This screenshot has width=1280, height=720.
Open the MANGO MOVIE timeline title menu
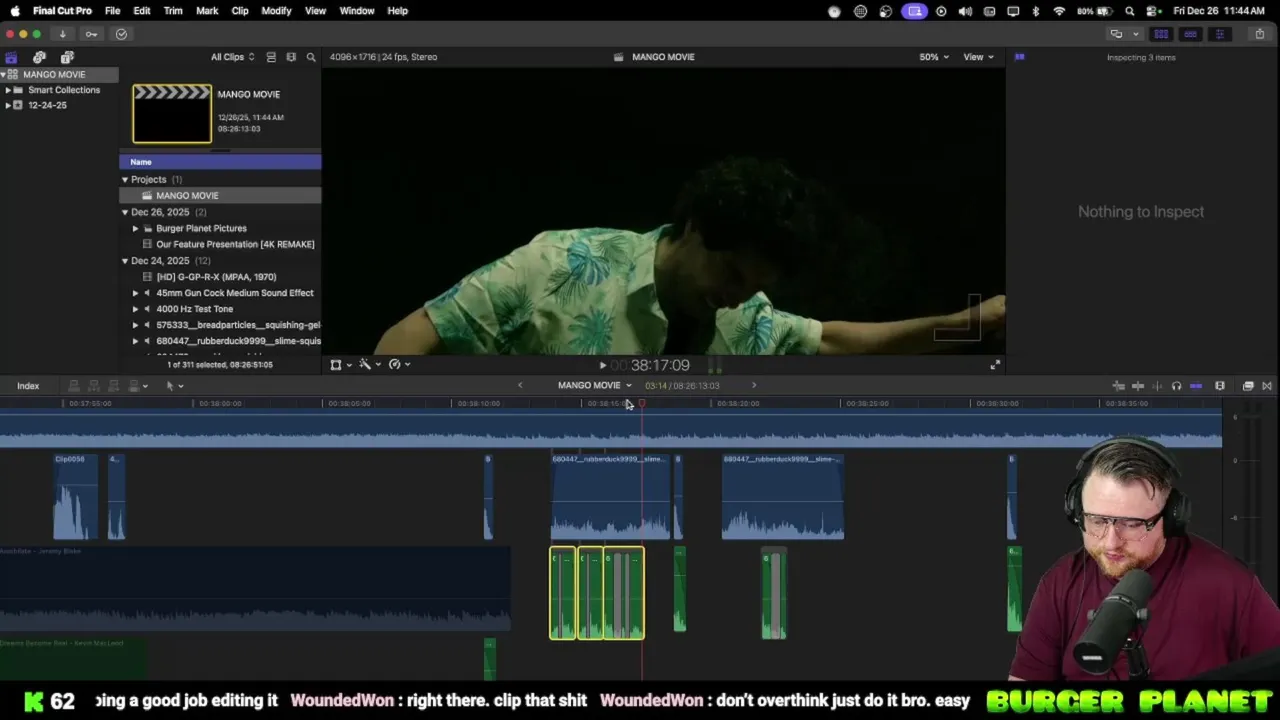[x=594, y=385]
